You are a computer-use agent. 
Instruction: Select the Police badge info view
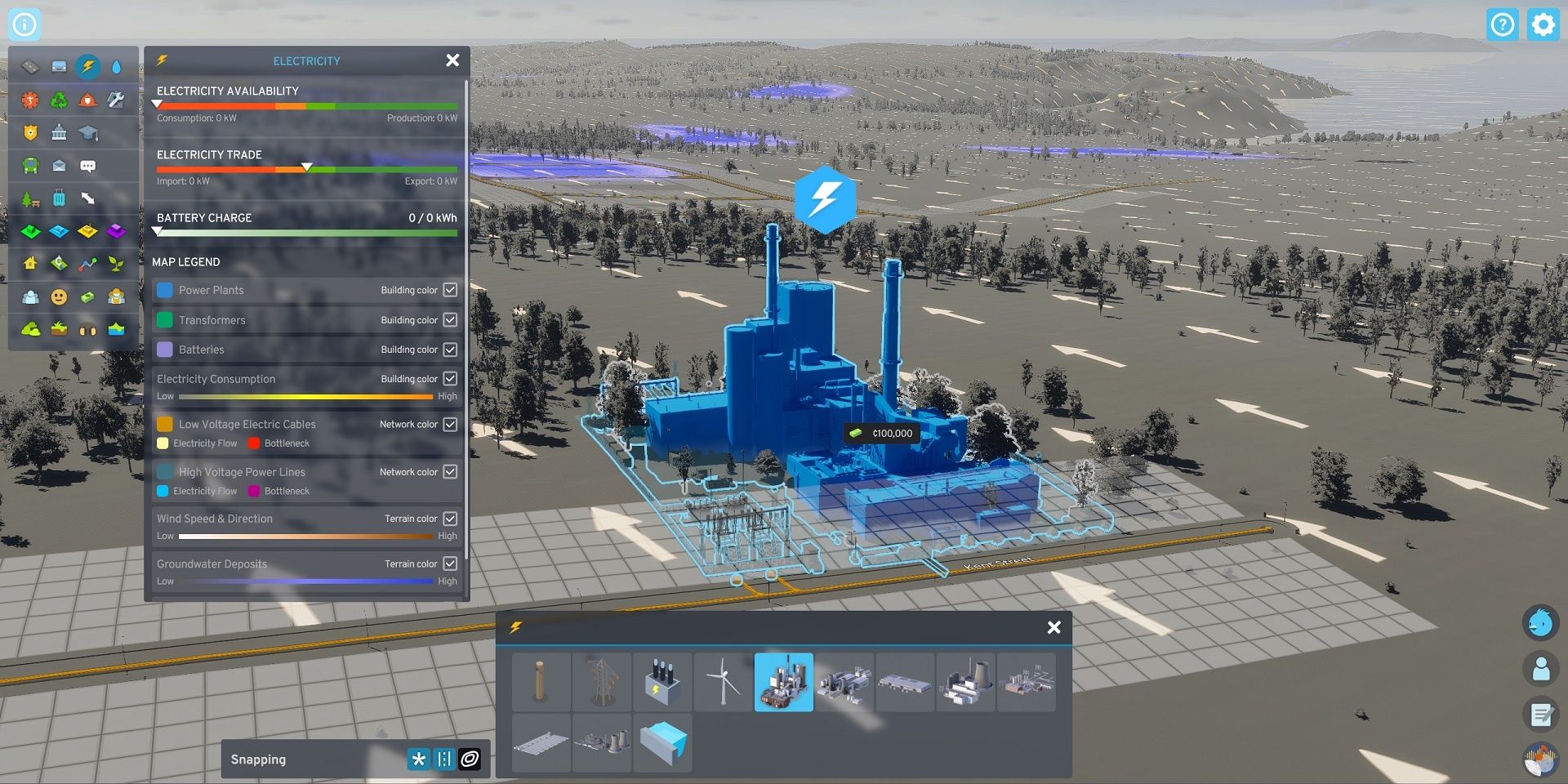(x=30, y=133)
